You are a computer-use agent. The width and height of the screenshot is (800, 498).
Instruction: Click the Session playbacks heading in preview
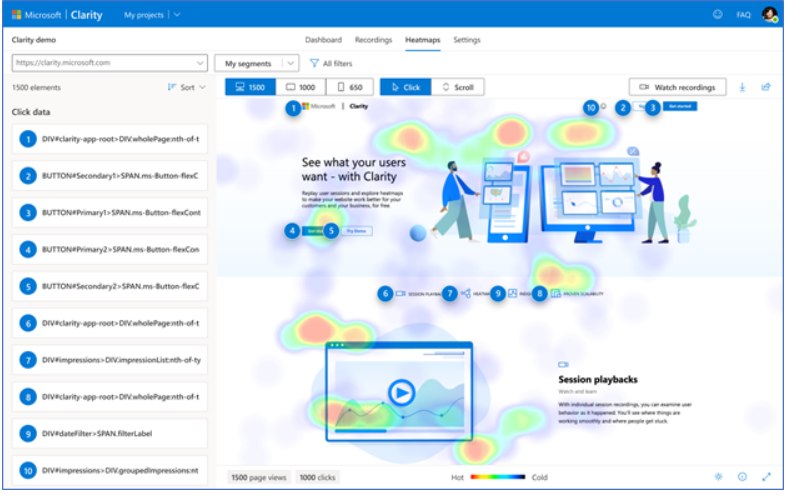(597, 379)
